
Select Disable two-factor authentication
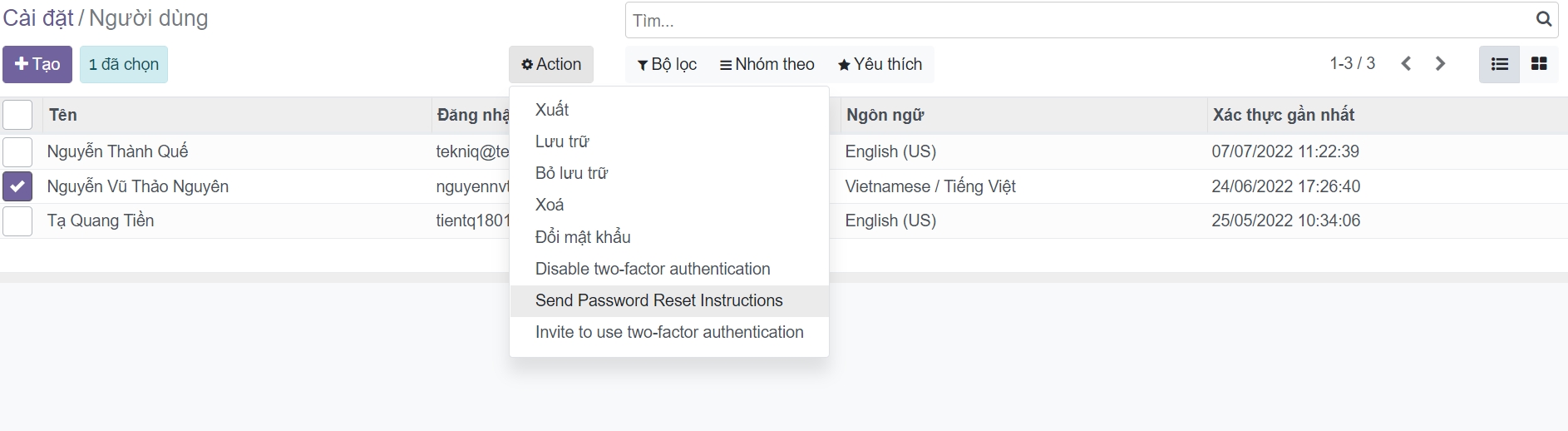653,269
